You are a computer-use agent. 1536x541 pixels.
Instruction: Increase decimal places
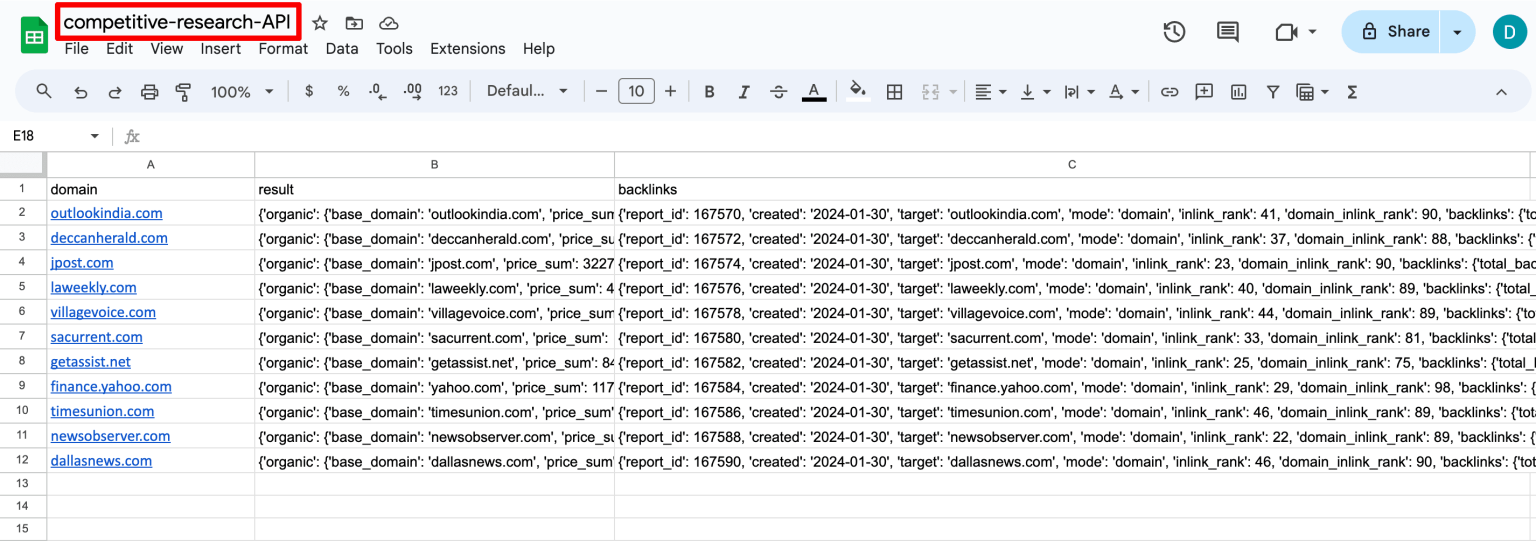point(412,91)
